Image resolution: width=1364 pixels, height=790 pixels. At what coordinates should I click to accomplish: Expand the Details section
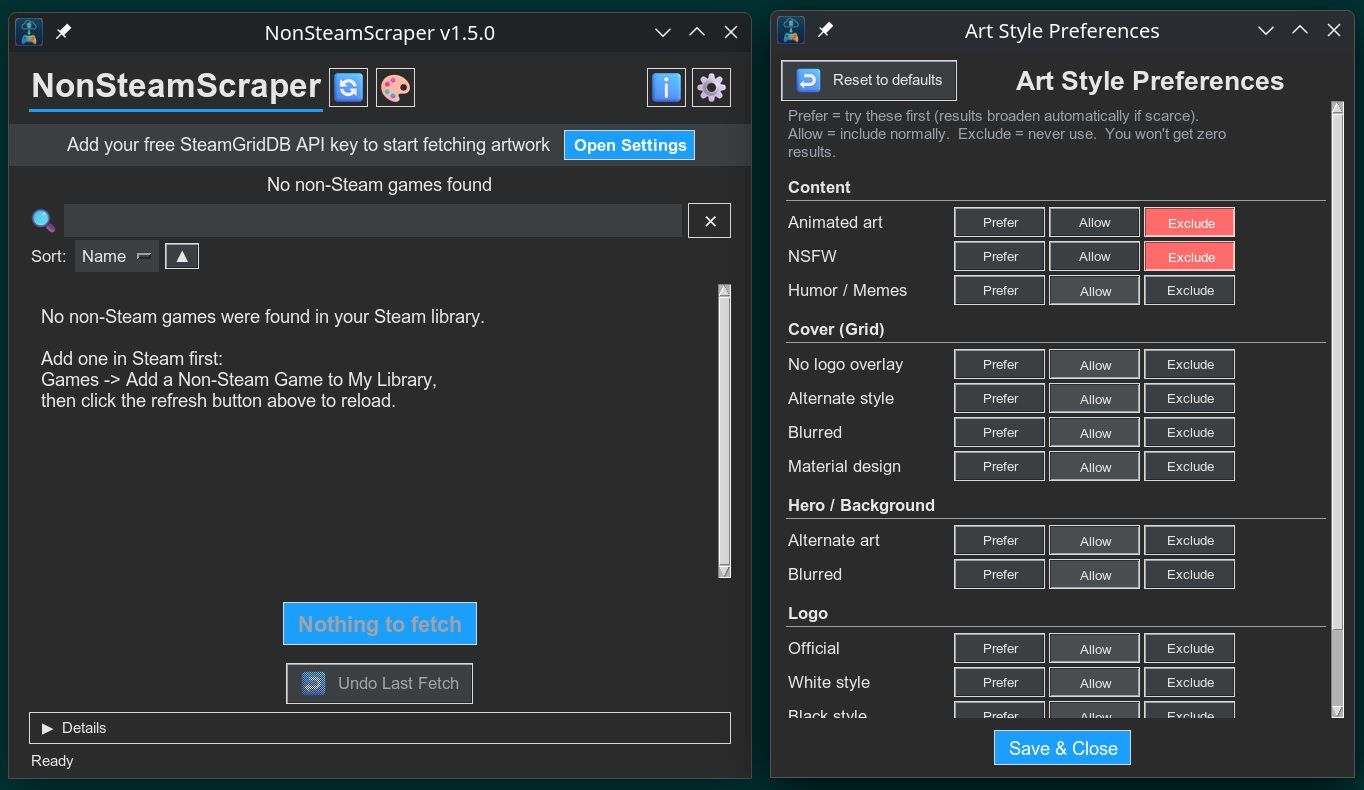[x=380, y=728]
